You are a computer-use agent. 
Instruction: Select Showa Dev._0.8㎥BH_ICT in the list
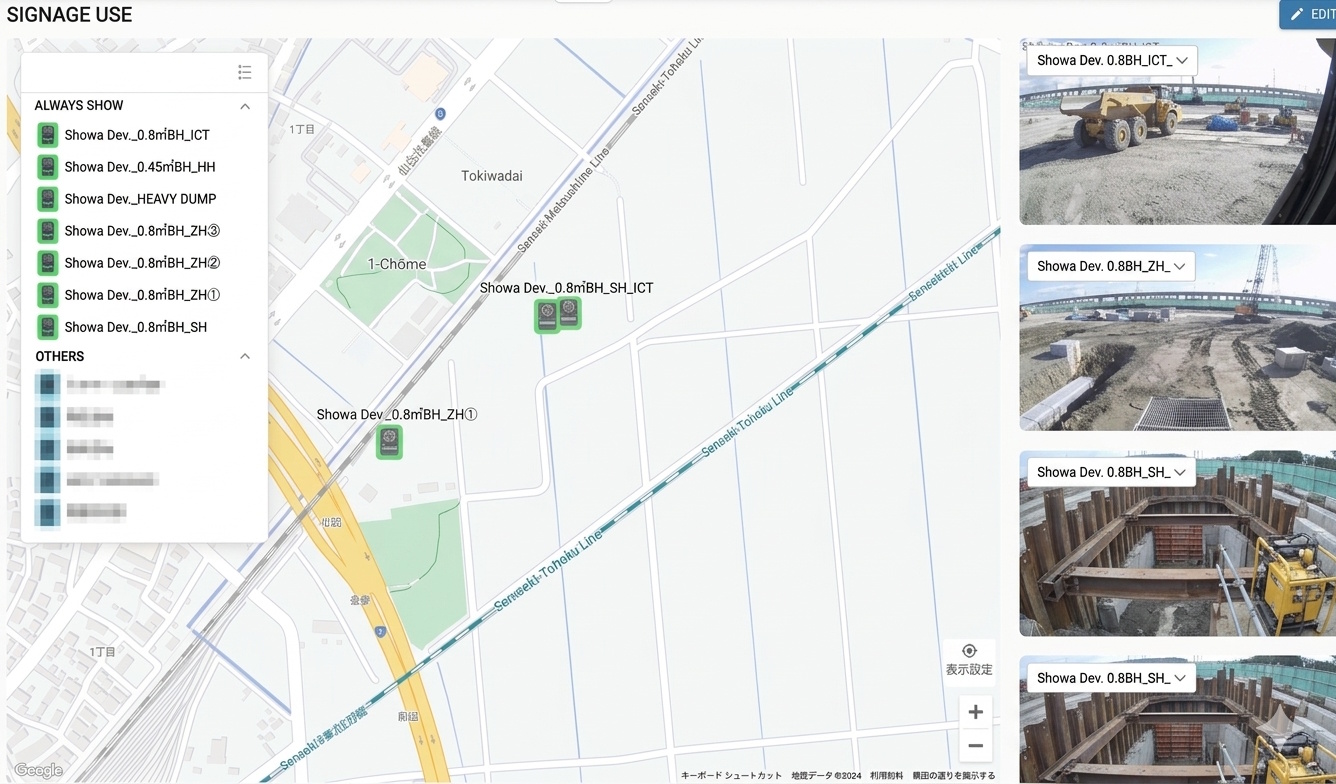137,135
